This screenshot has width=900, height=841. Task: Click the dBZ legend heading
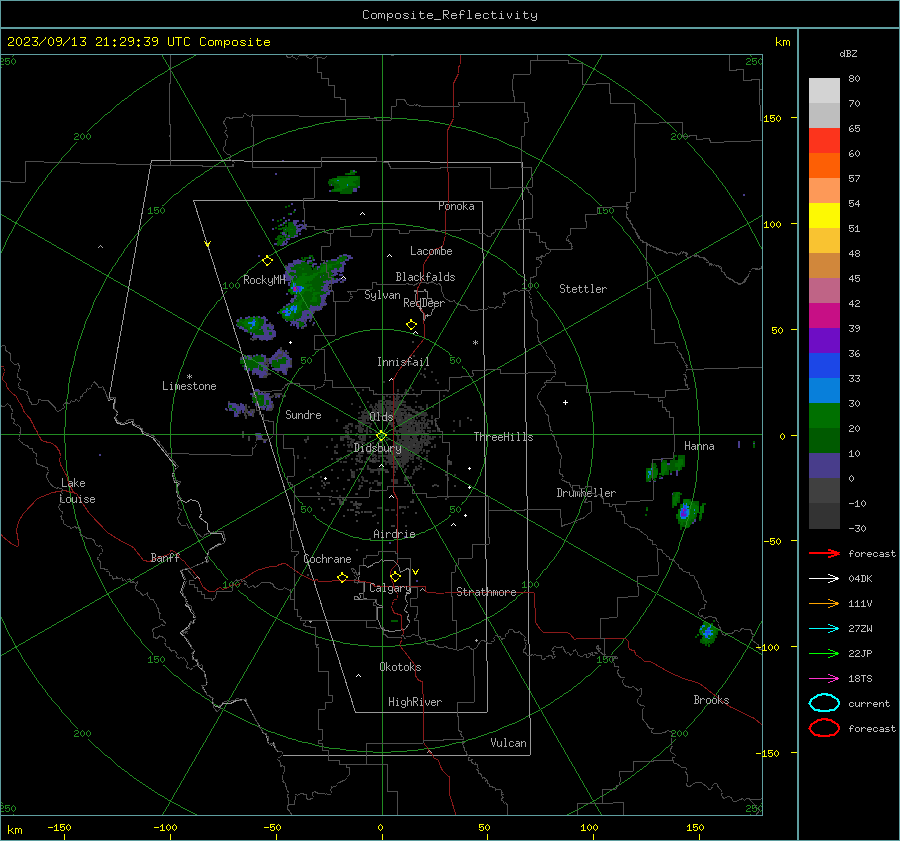click(848, 54)
